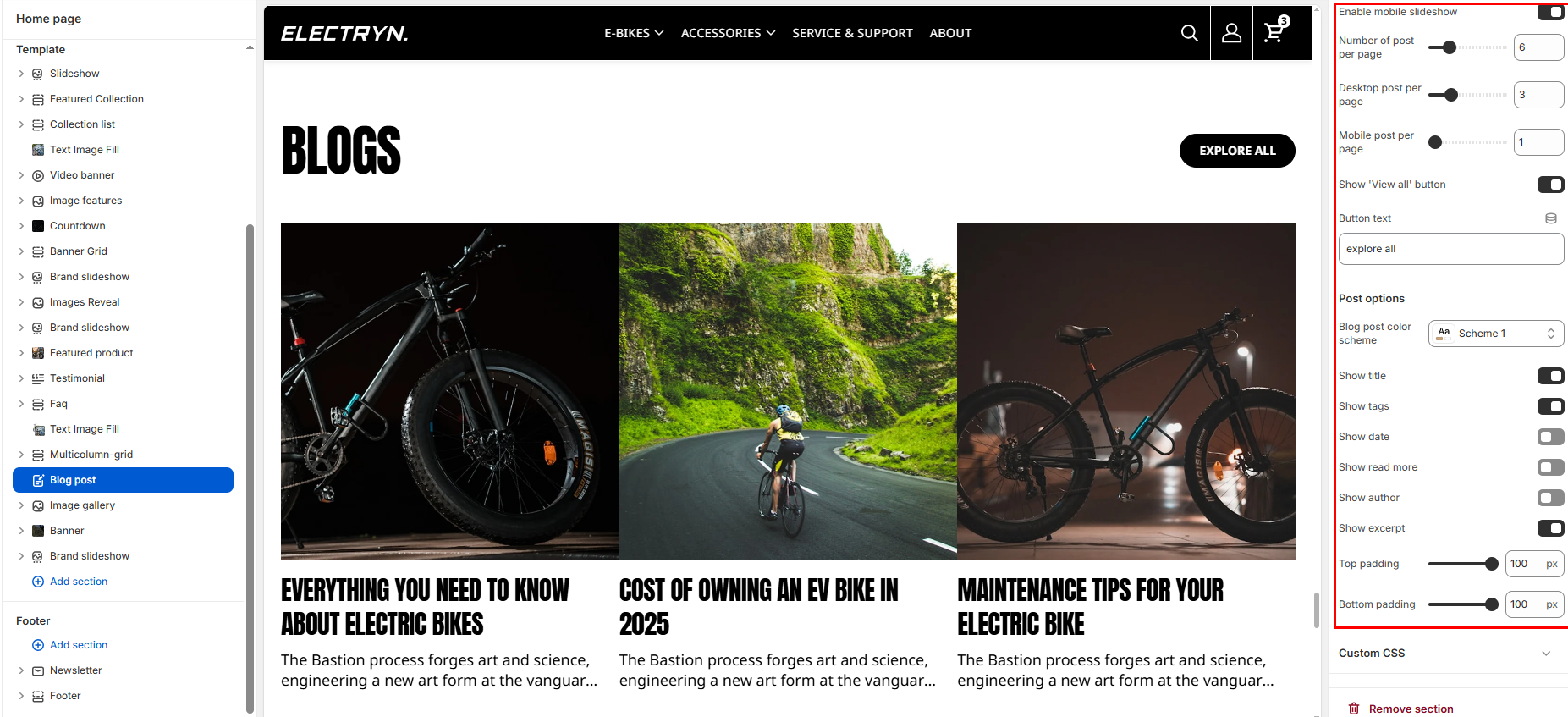
Task: Enable the Show read more switch
Action: pyautogui.click(x=1551, y=467)
